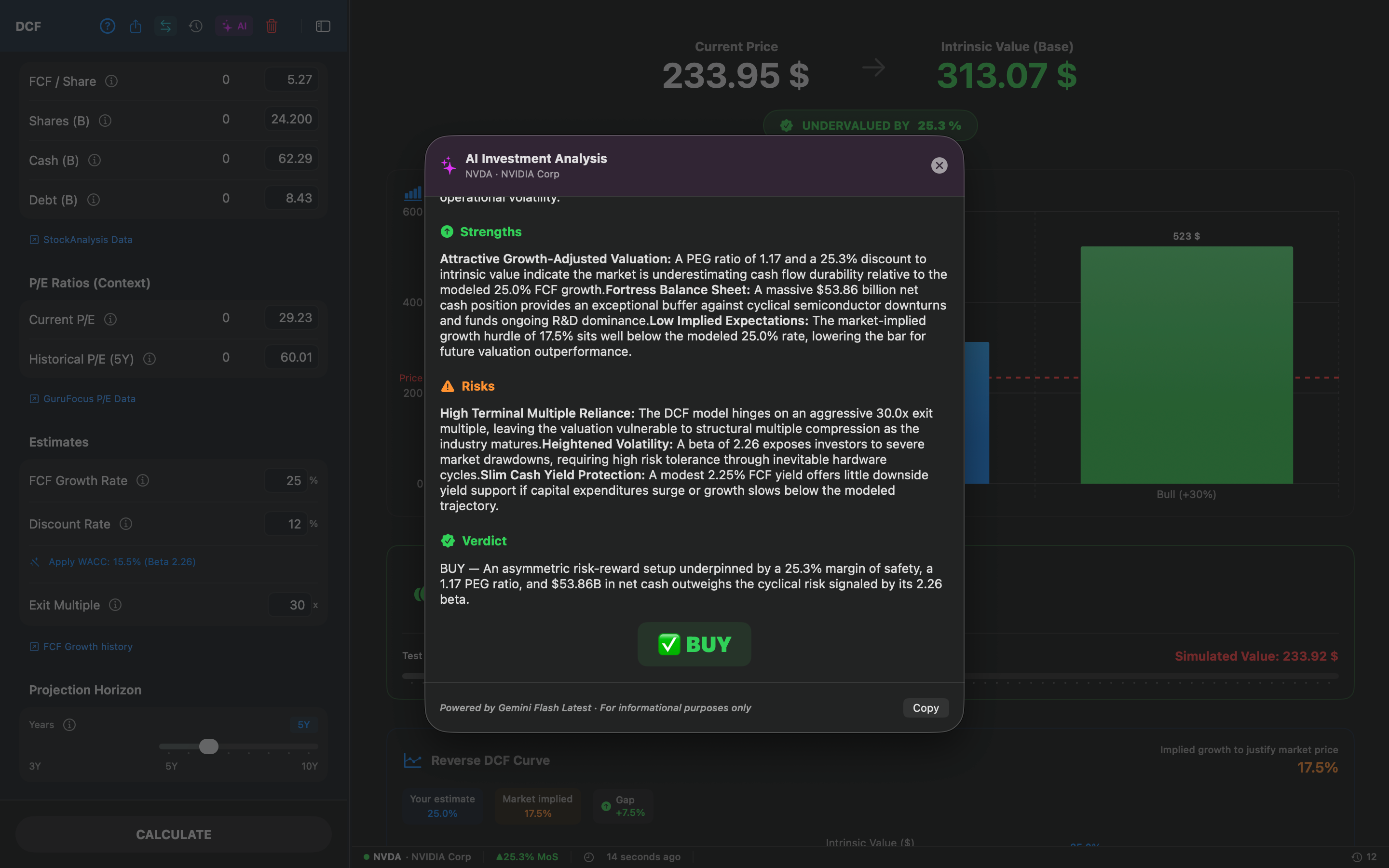Edit the Shares (B) value 24.200
This screenshot has width=1389, height=868.
tap(292, 119)
